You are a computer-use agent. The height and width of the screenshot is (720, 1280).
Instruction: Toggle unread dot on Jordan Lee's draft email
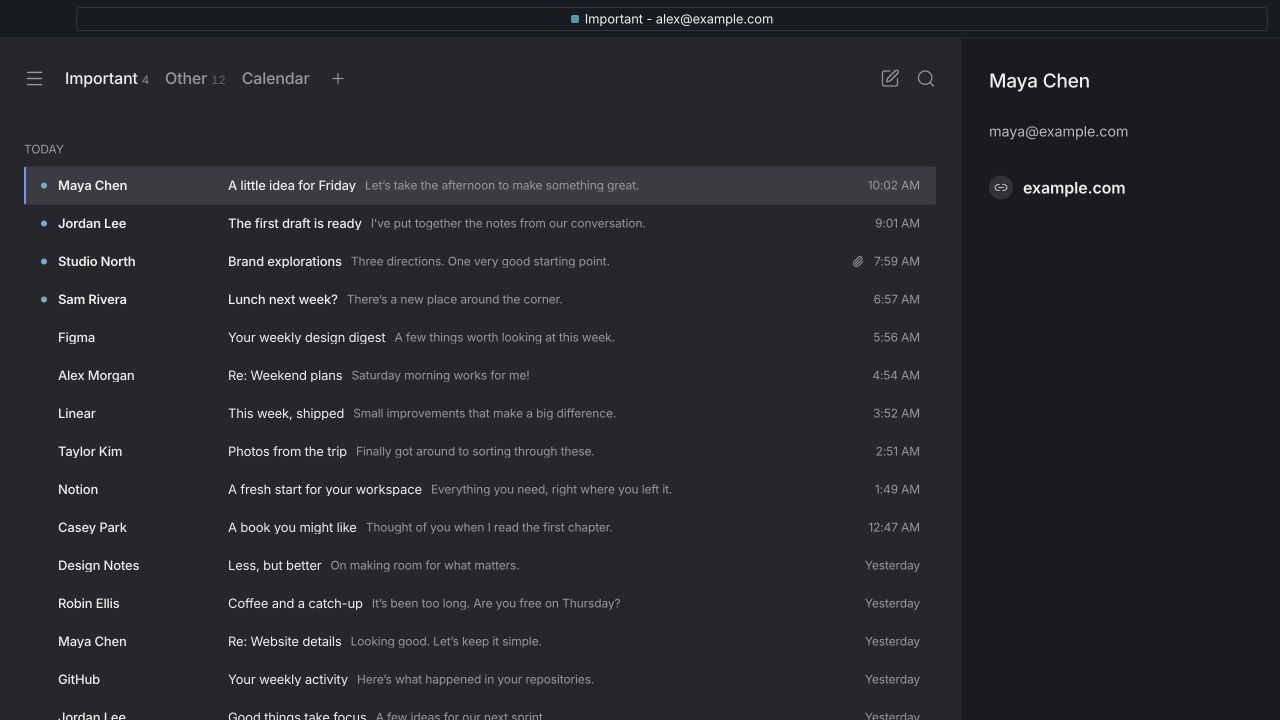click(44, 223)
